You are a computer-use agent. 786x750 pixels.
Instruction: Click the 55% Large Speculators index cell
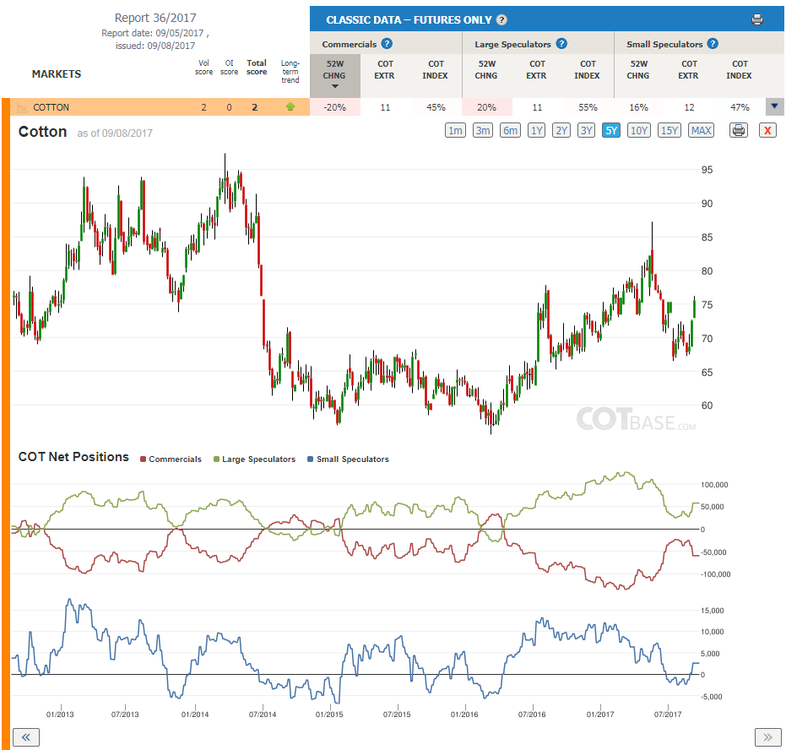pos(587,107)
